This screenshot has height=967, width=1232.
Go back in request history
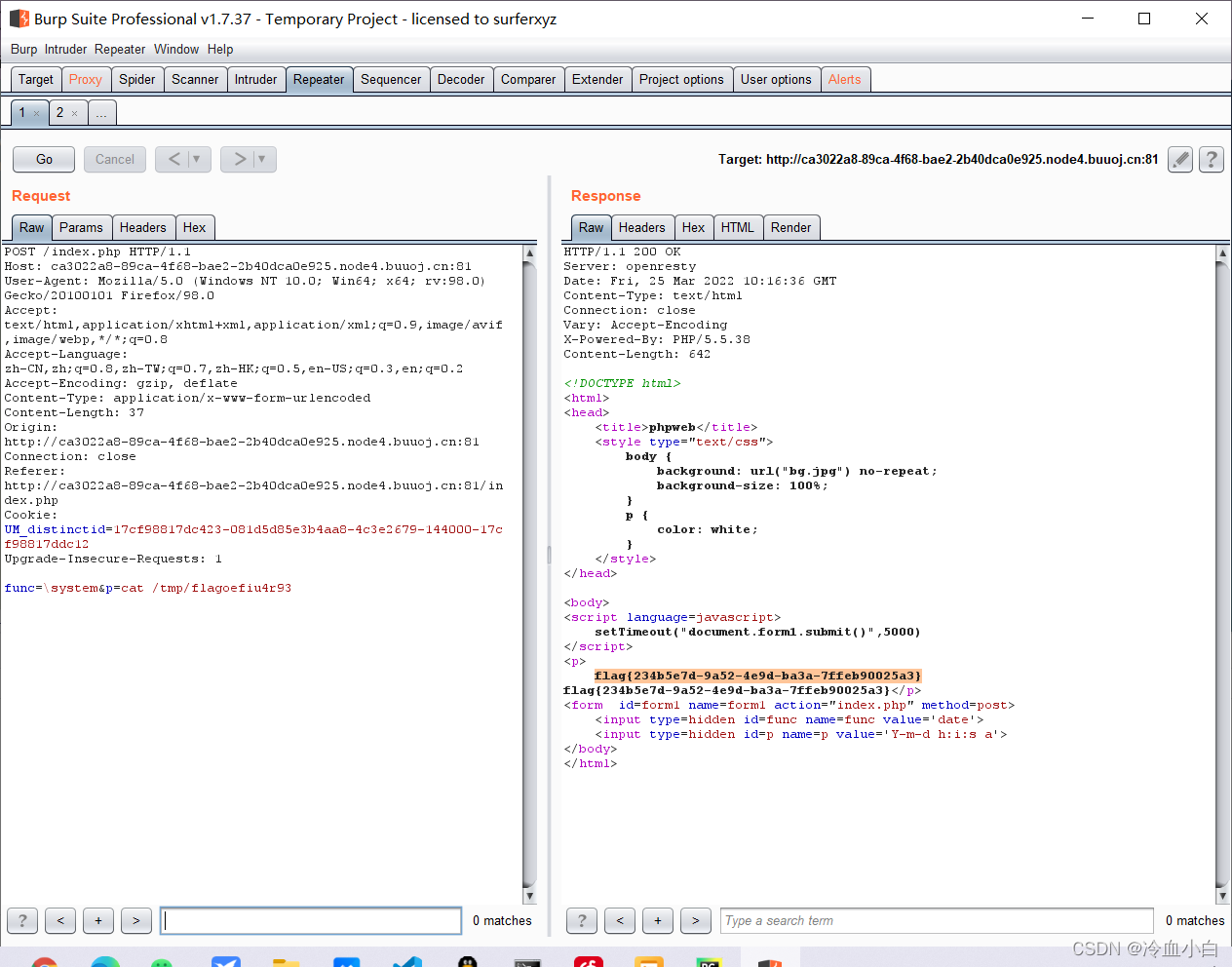point(174,159)
